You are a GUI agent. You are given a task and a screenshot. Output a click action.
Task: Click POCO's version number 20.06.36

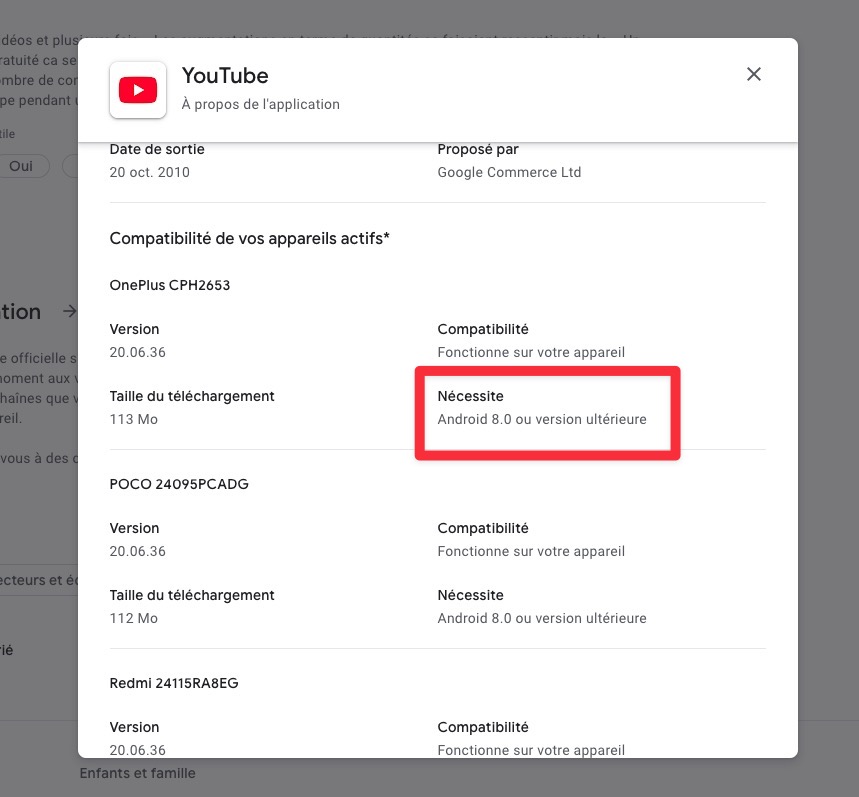click(x=138, y=551)
